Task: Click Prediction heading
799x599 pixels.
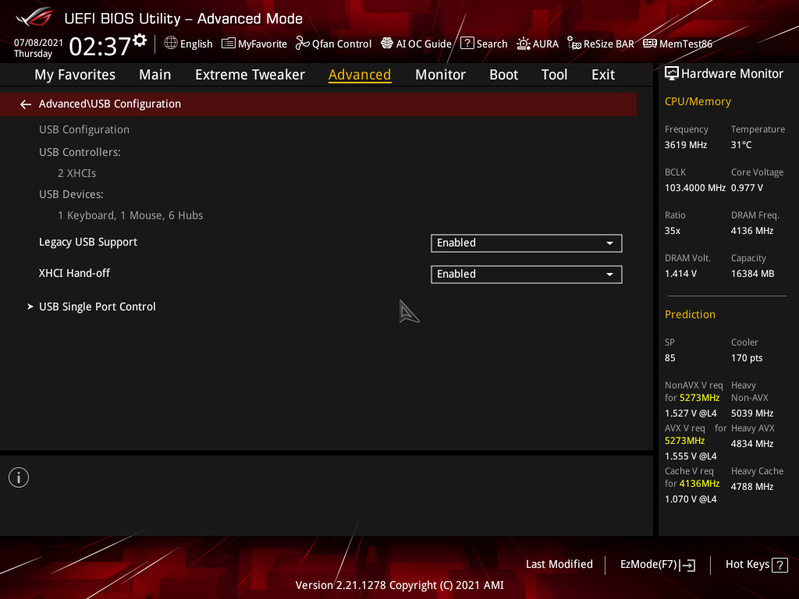Action: point(690,314)
